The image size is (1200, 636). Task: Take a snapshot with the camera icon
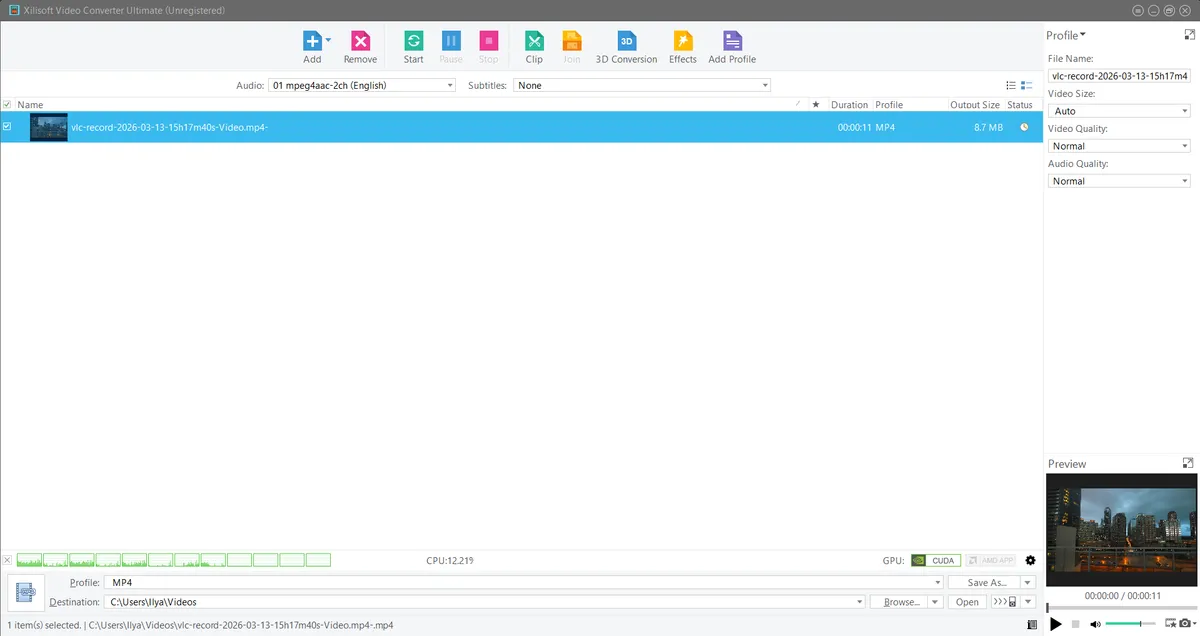point(1185,624)
